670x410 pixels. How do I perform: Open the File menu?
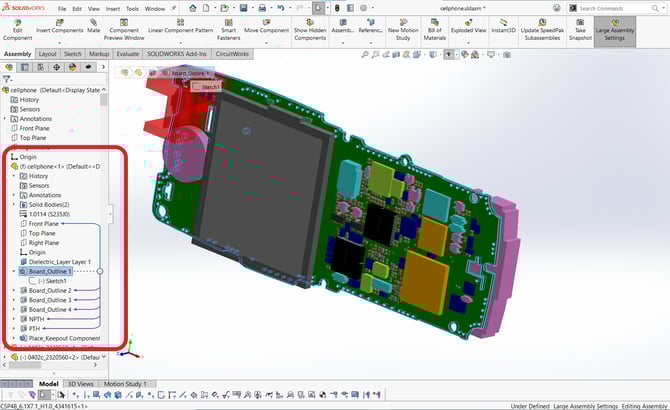(62, 9)
